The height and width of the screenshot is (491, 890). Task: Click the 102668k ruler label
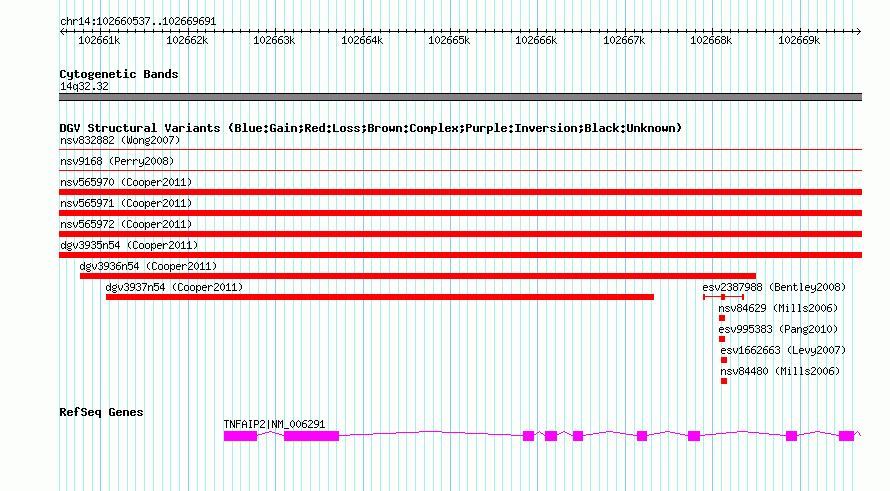pyautogui.click(x=711, y=41)
